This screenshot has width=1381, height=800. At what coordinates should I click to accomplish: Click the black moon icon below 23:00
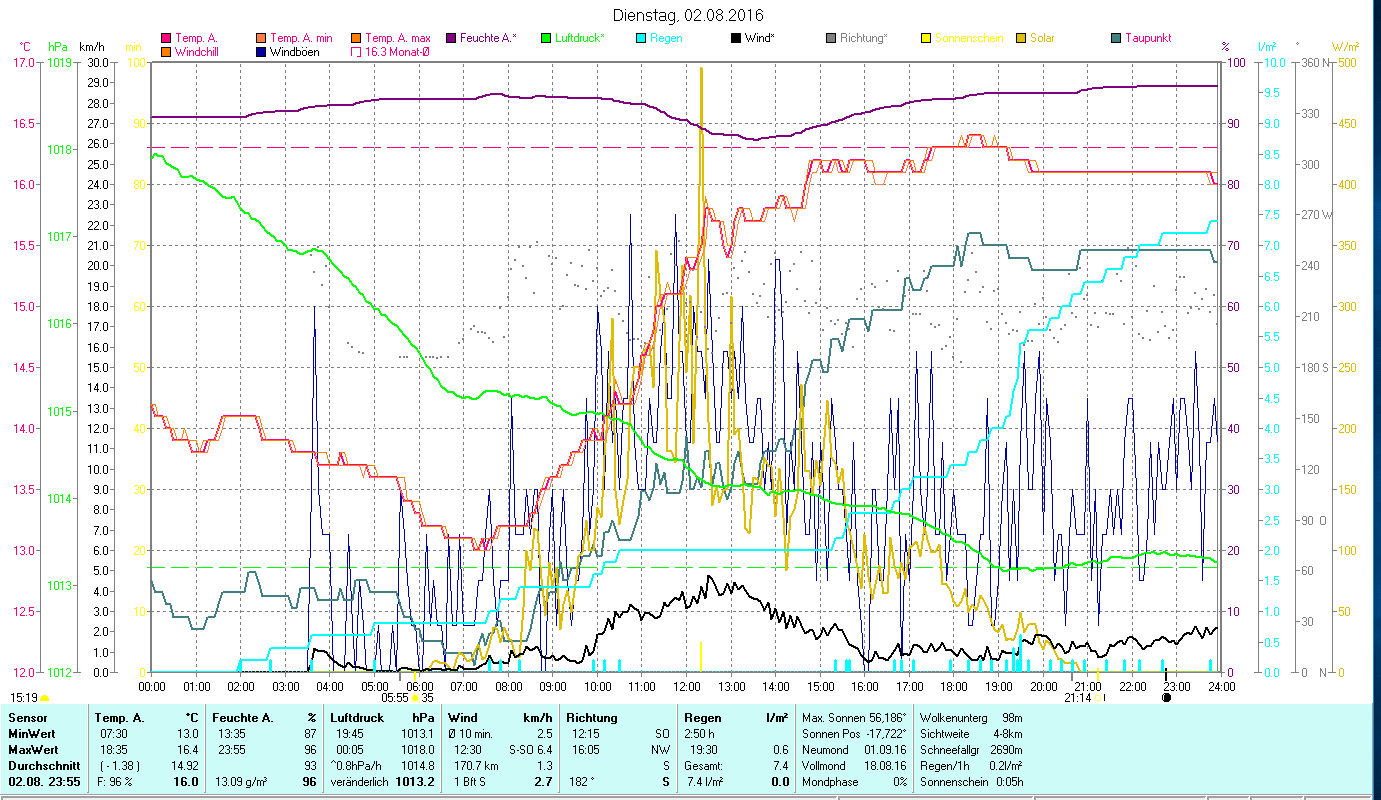tap(1166, 698)
